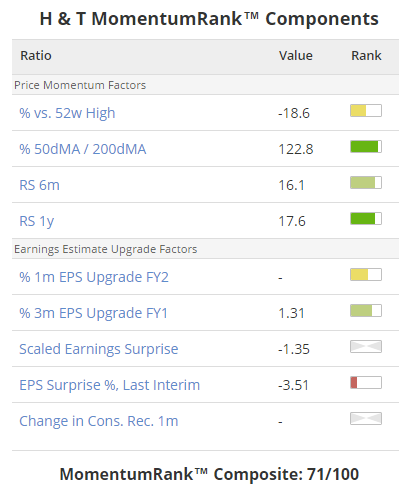This screenshot has width=406, height=492.
Task: Click the green RS 1y rank bar
Action: 366,219
